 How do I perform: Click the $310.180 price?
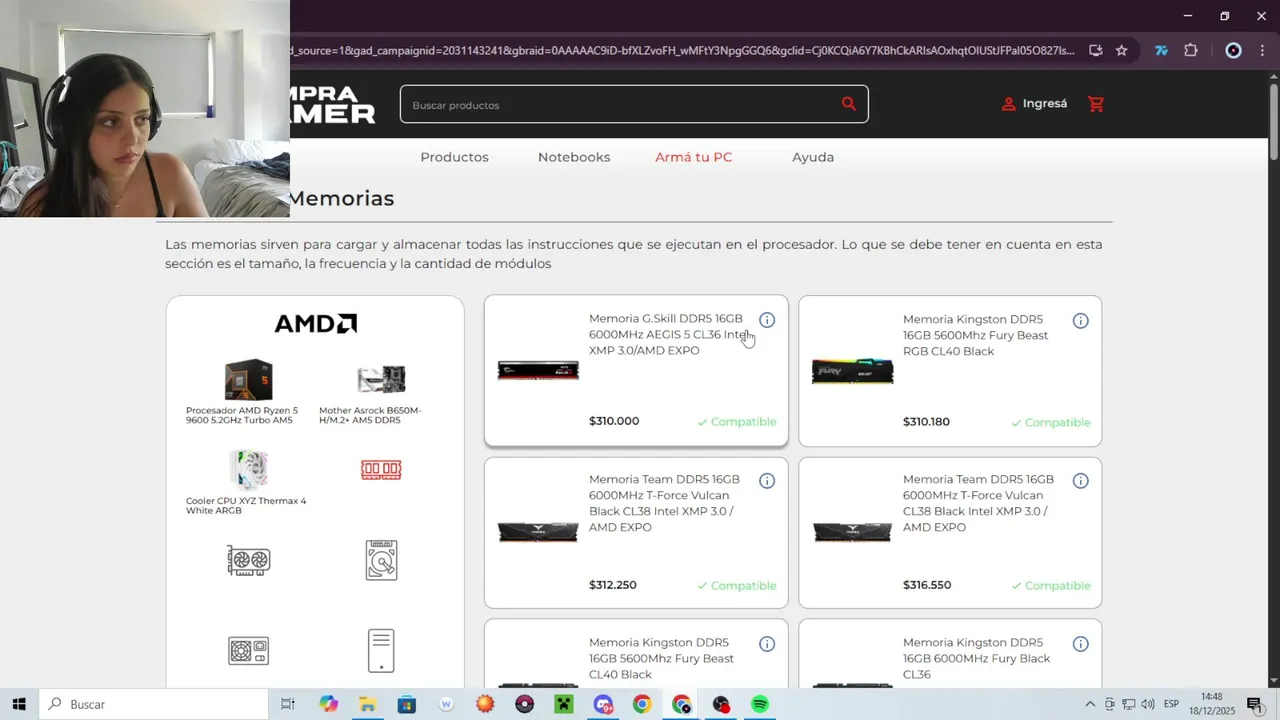point(926,422)
